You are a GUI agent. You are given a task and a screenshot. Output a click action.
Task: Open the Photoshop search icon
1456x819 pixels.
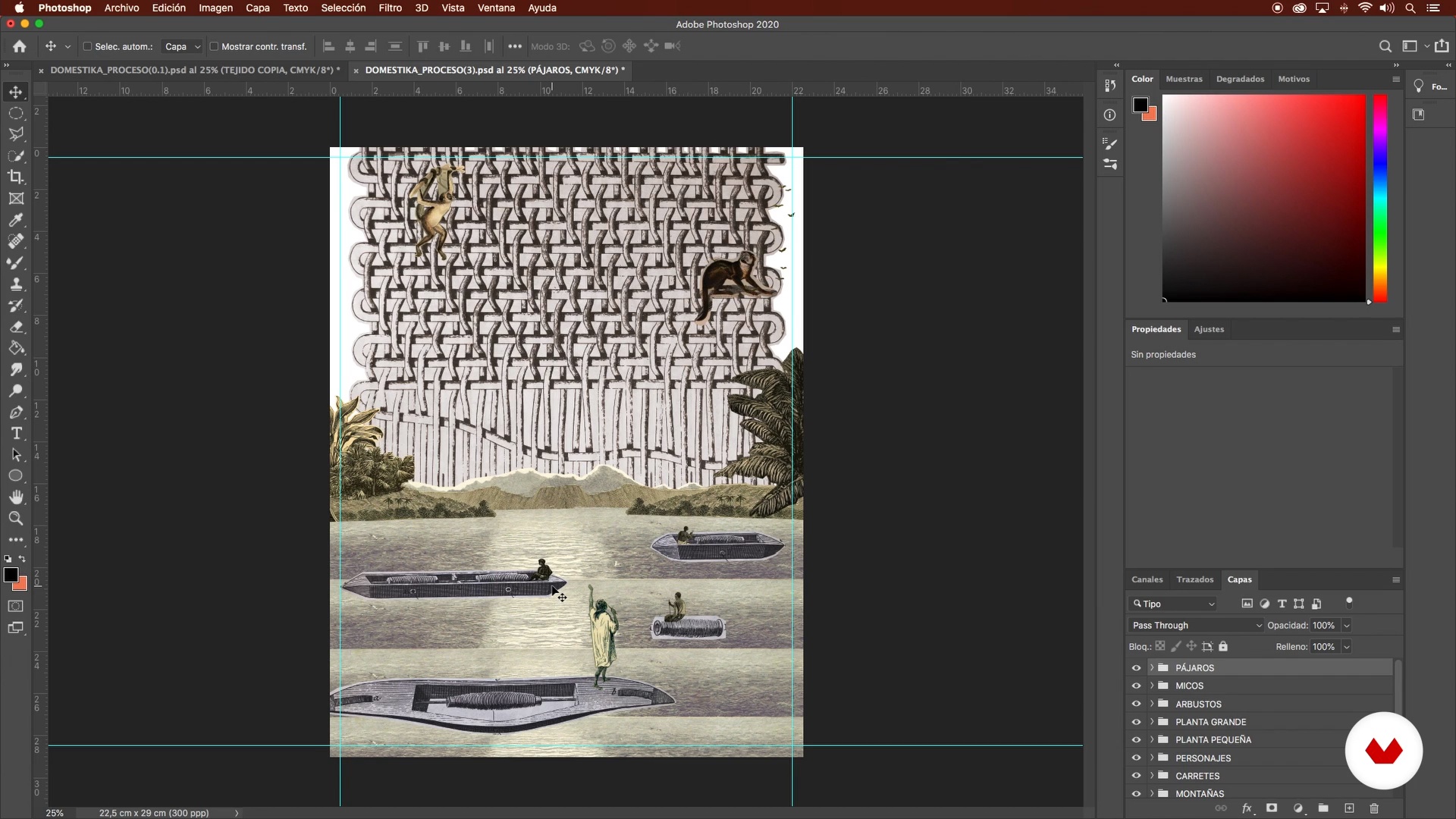(1385, 46)
